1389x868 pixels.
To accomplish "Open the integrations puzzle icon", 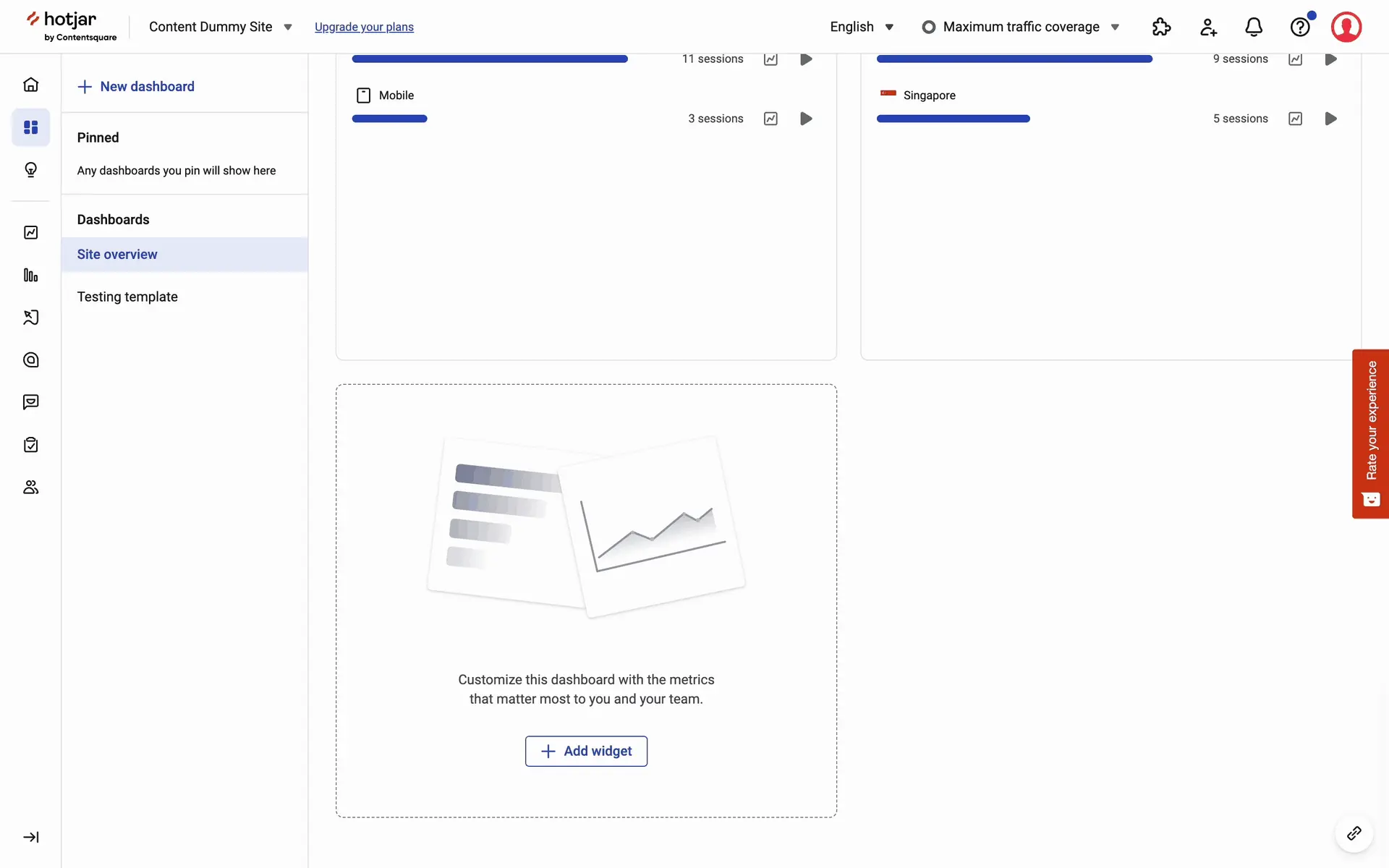I will [1161, 27].
